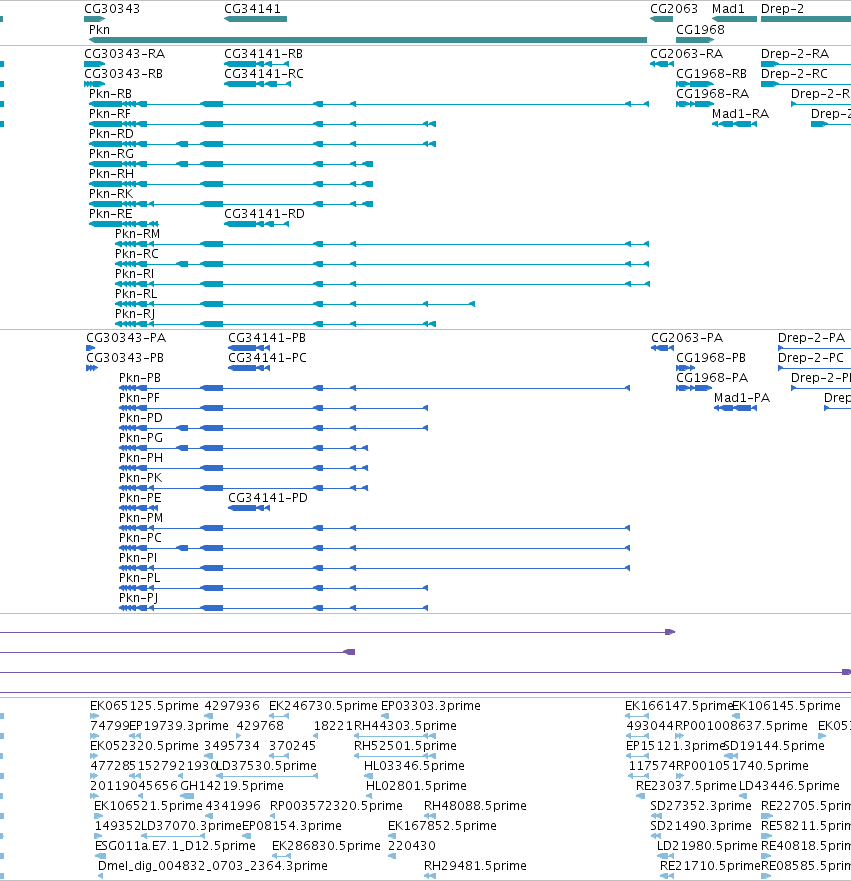Click the Pkn-PB protein label

[140, 378]
